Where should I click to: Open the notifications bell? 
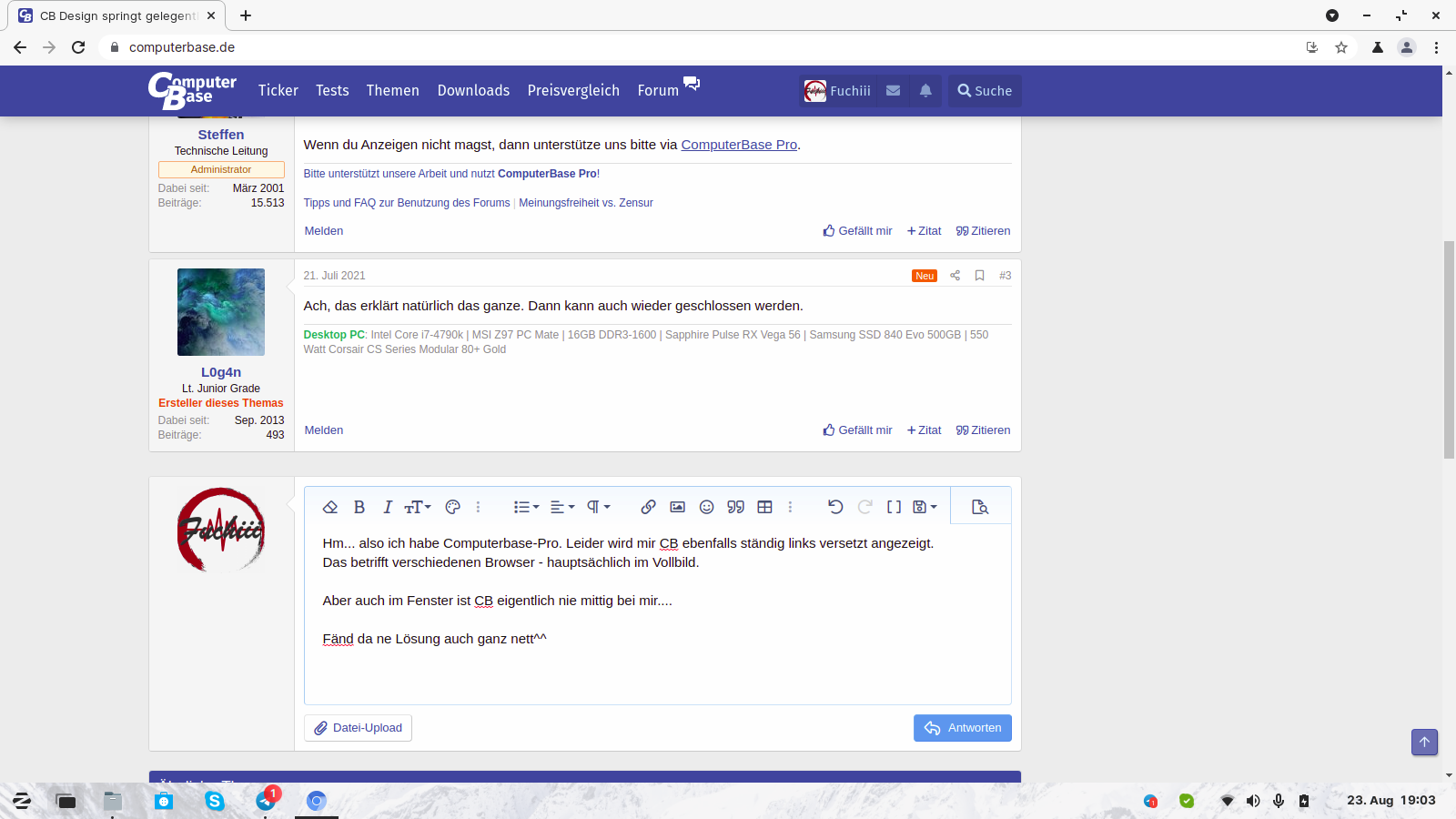[x=925, y=91]
